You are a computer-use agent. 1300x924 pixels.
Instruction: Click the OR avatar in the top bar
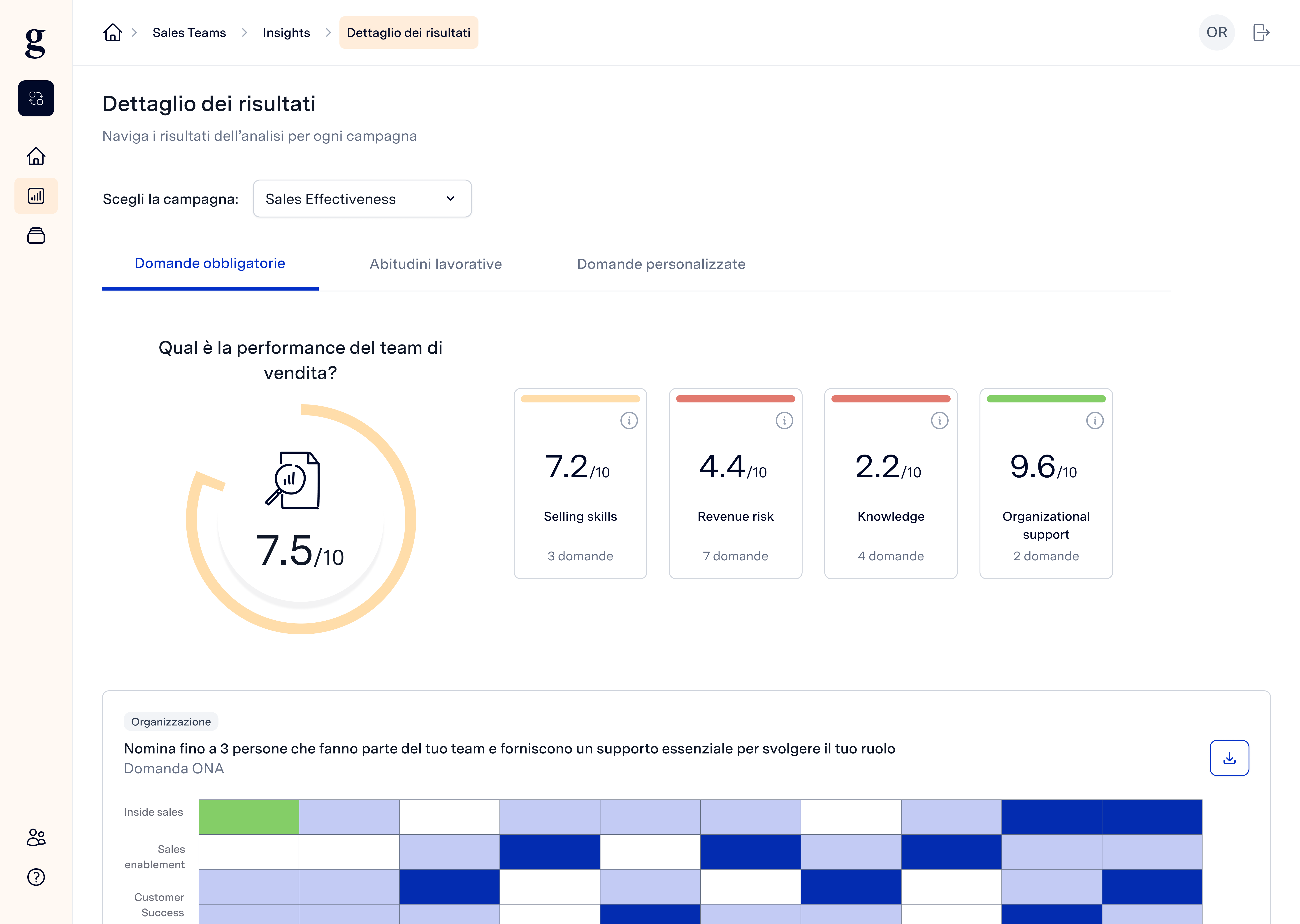pos(1216,32)
